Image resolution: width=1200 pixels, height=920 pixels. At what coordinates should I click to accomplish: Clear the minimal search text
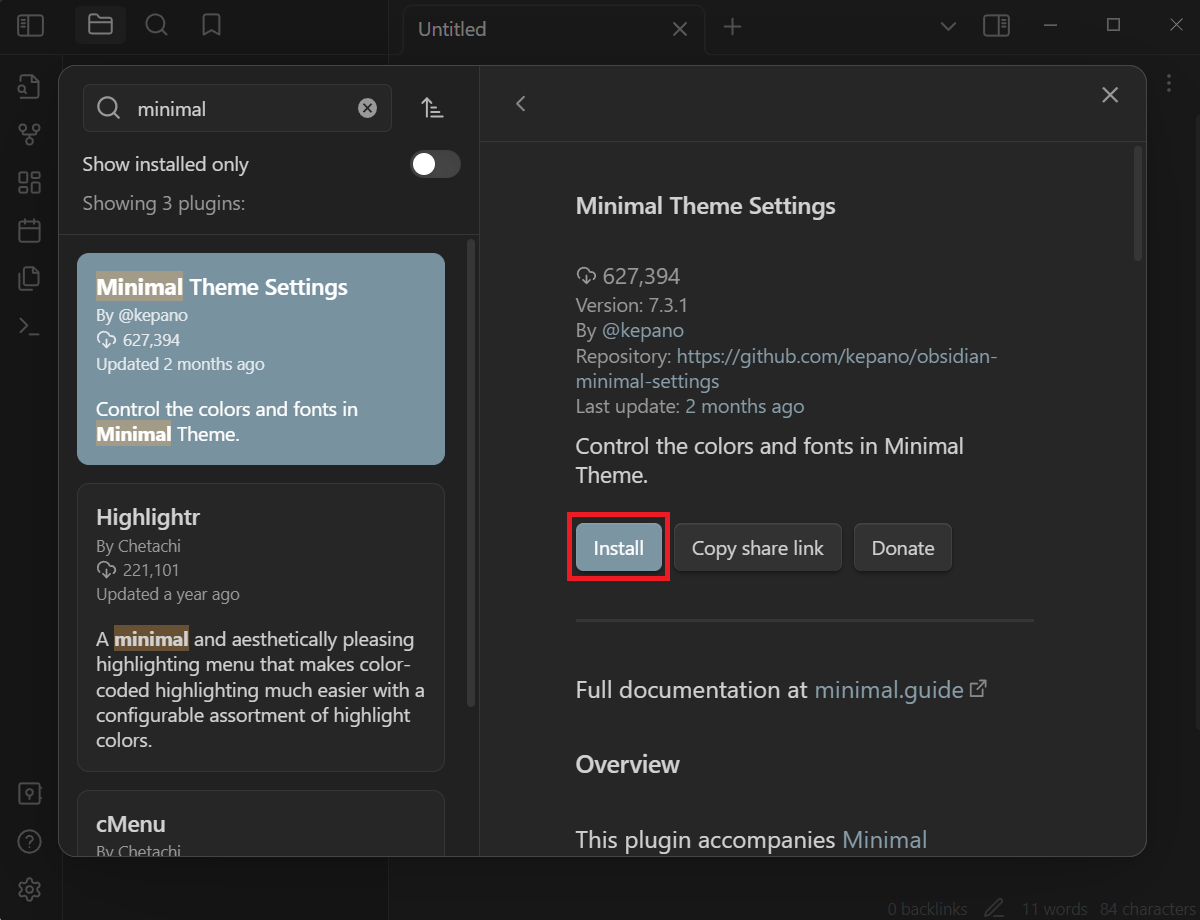[368, 108]
